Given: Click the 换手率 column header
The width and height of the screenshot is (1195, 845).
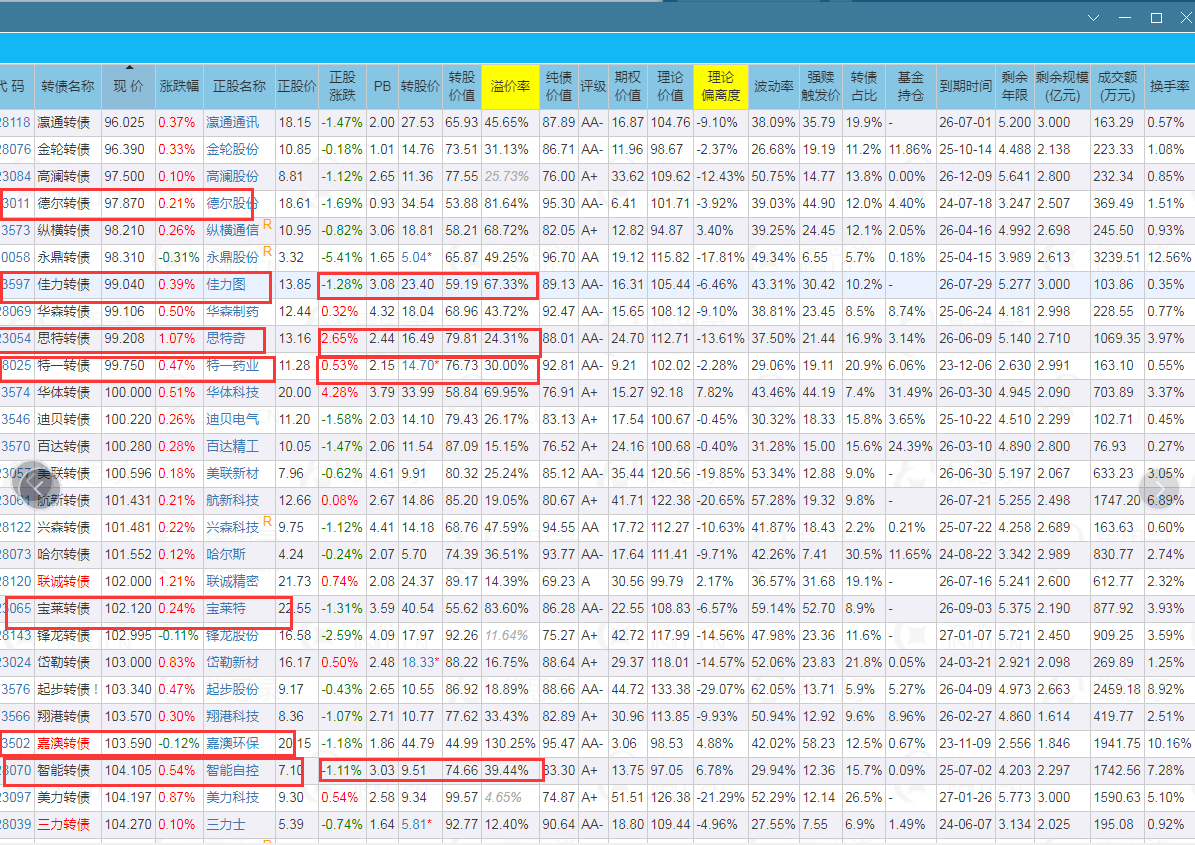Looking at the screenshot, I should [x=1169, y=86].
